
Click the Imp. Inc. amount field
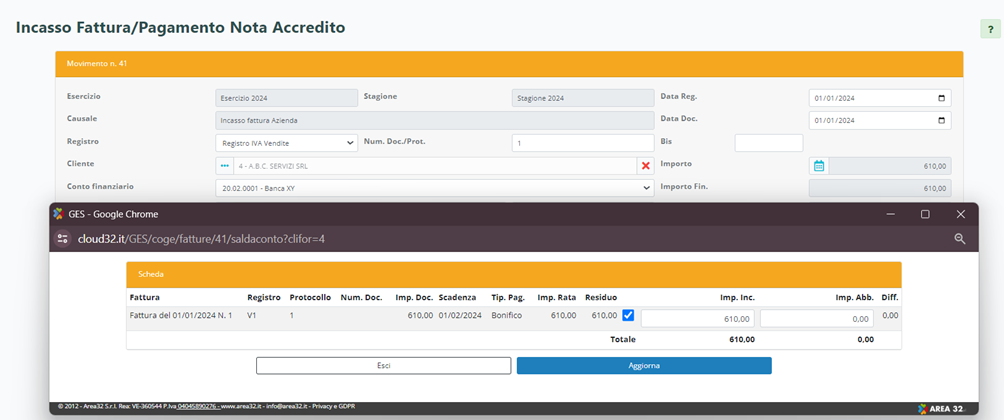(x=697, y=318)
